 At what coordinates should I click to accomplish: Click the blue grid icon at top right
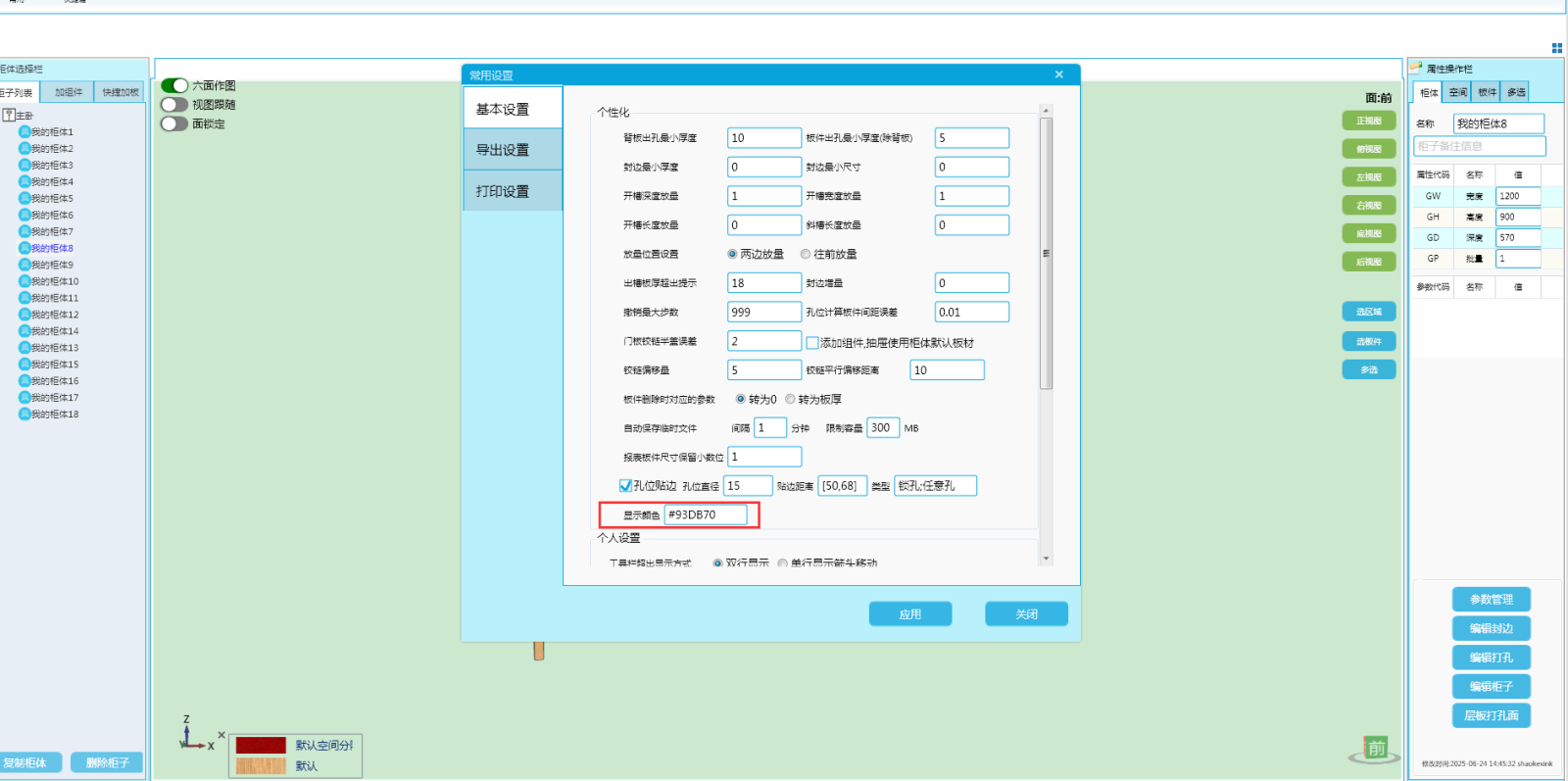[x=1556, y=47]
